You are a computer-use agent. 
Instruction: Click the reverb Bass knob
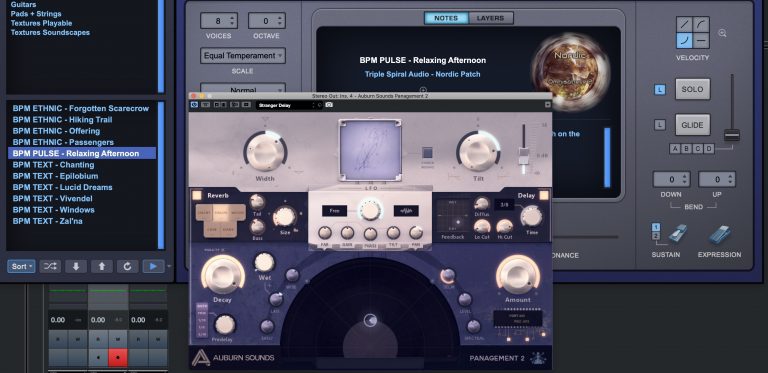[x=257, y=227]
